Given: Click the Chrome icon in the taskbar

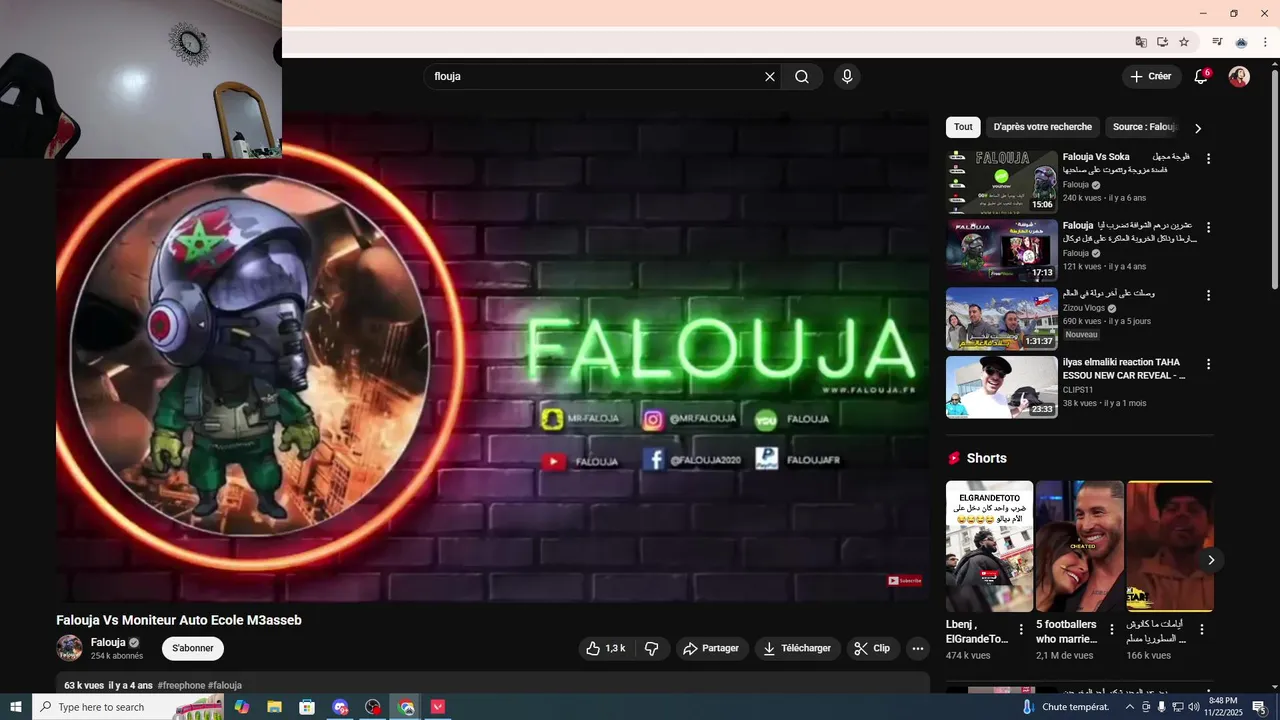Looking at the screenshot, I should (x=406, y=707).
